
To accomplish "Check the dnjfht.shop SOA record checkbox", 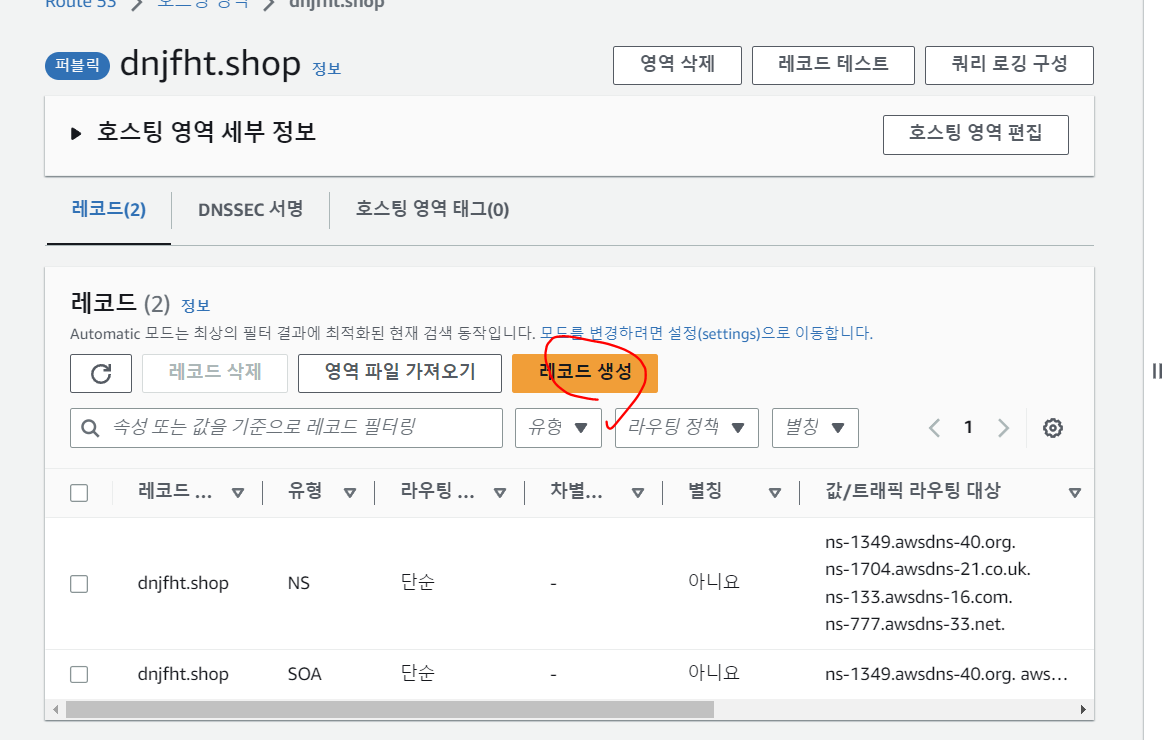I will click(79, 674).
